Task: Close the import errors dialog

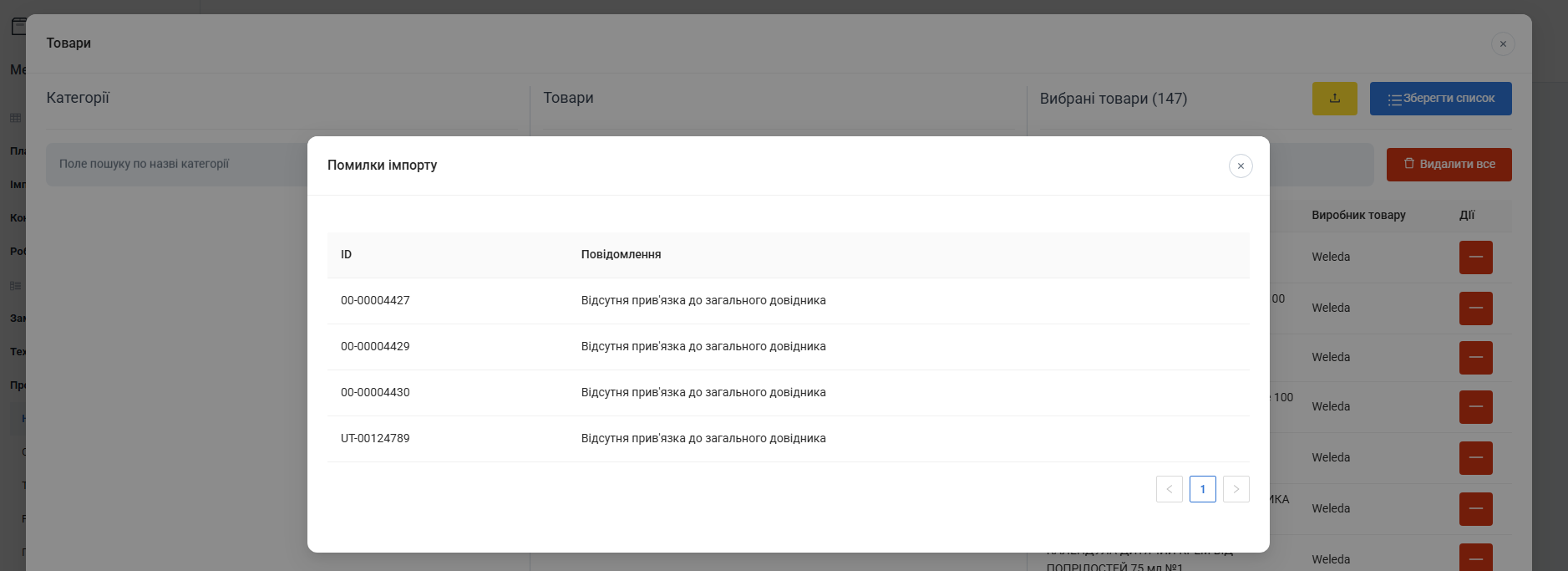Action: click(x=1241, y=166)
